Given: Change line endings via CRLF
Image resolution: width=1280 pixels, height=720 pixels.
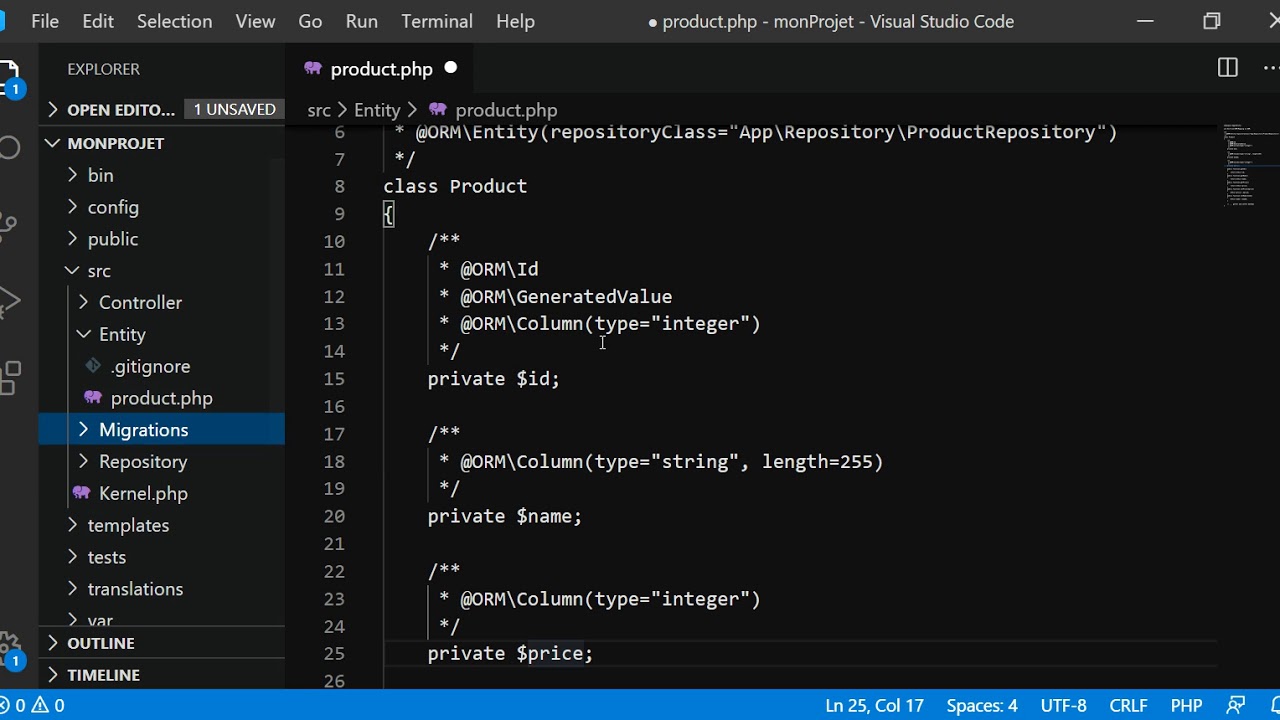Looking at the screenshot, I should click(x=1128, y=705).
